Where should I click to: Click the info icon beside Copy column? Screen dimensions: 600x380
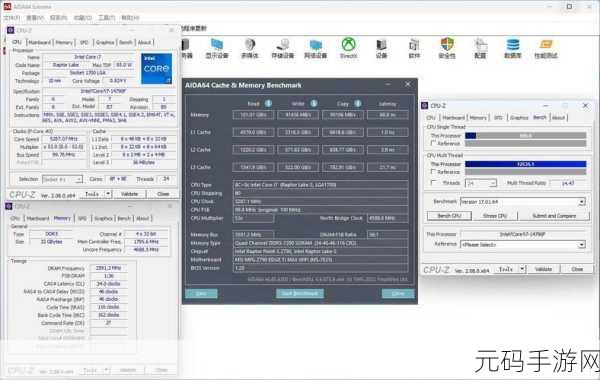coord(358,103)
